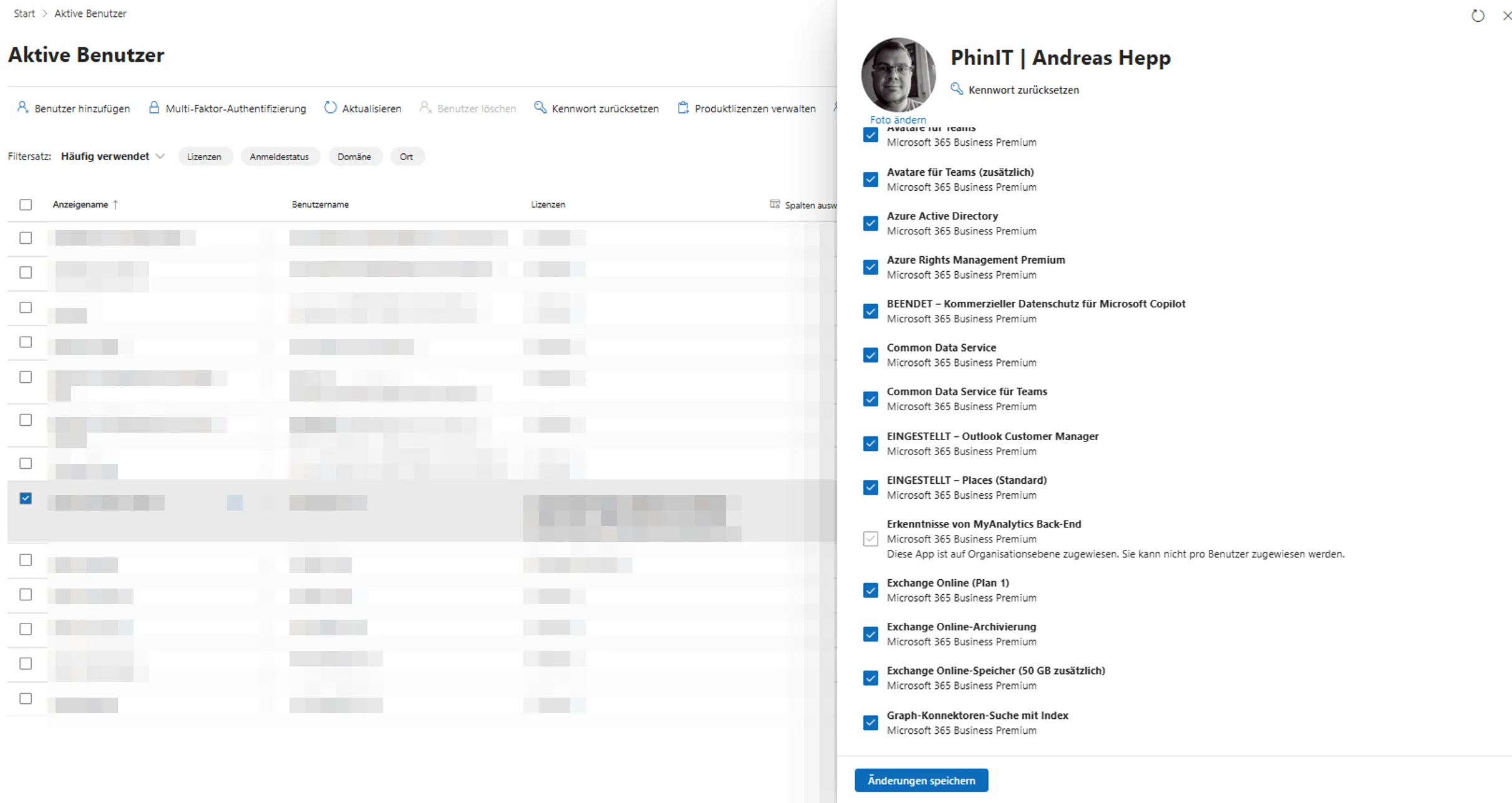Viewport: 1512px width, 803px height.
Task: Click the Änderungen speichern button
Action: (x=921, y=781)
